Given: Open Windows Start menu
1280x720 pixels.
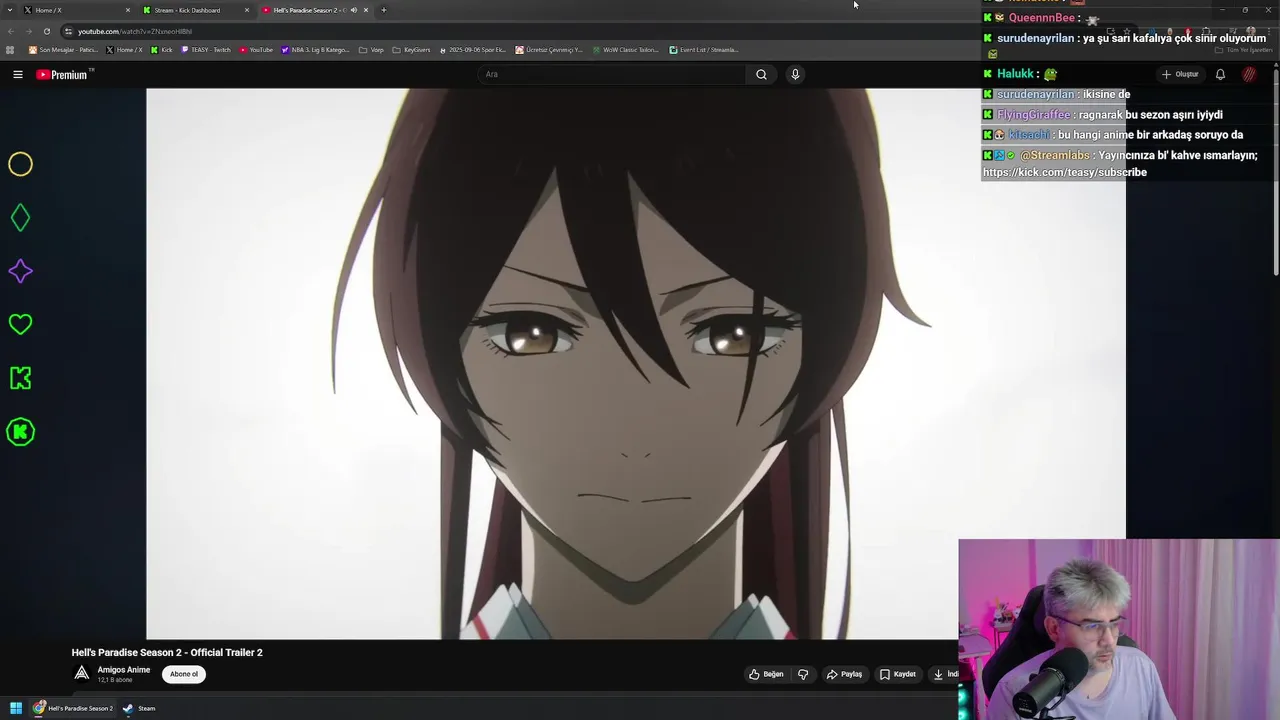Looking at the screenshot, I should (x=16, y=708).
